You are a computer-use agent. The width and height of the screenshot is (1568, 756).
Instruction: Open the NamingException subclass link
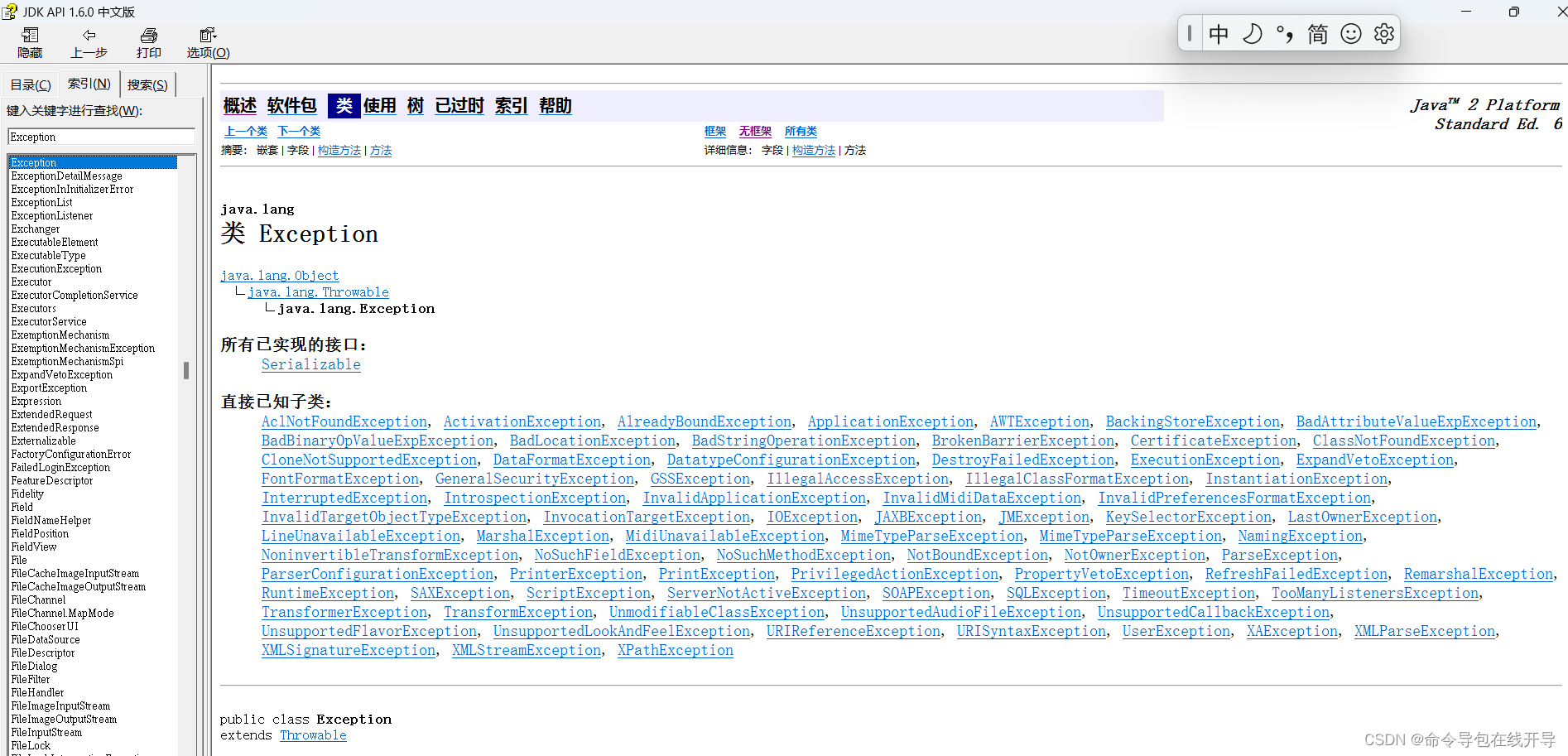[x=1301, y=536]
